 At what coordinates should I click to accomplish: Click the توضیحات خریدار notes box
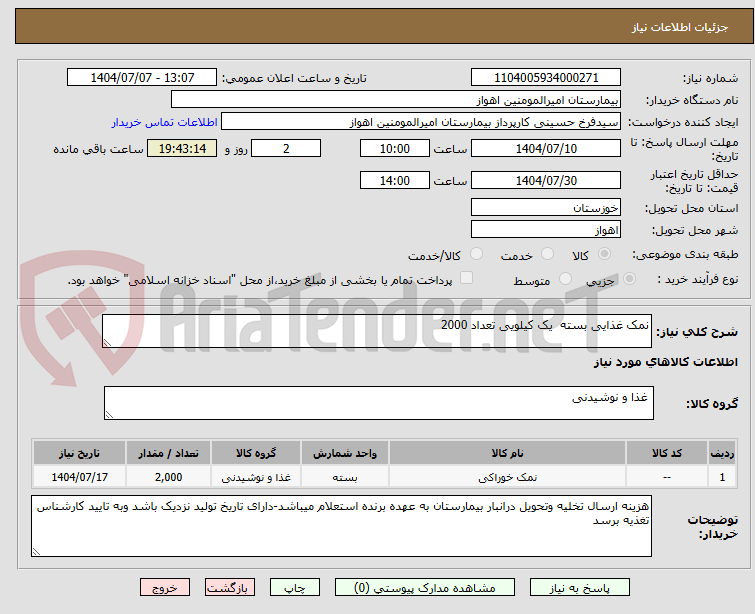[341, 526]
